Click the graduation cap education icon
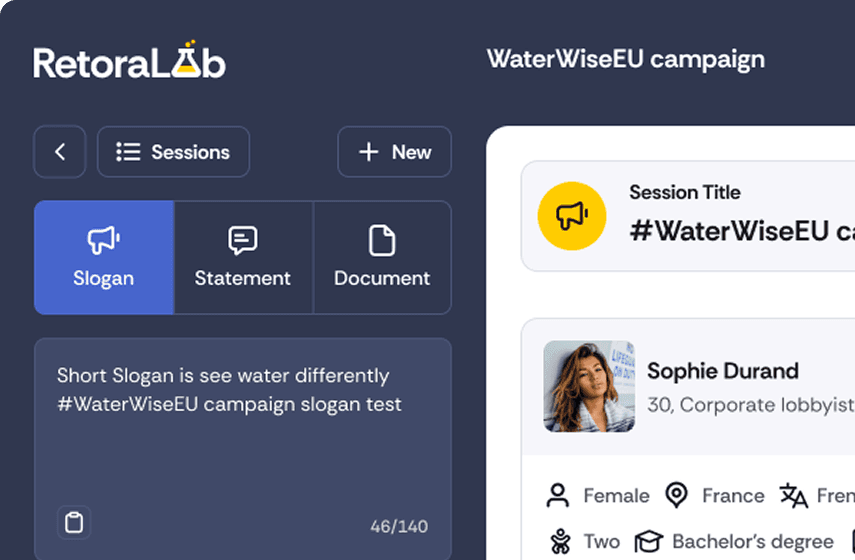Viewport: 855px width, 560px height. coord(649,541)
